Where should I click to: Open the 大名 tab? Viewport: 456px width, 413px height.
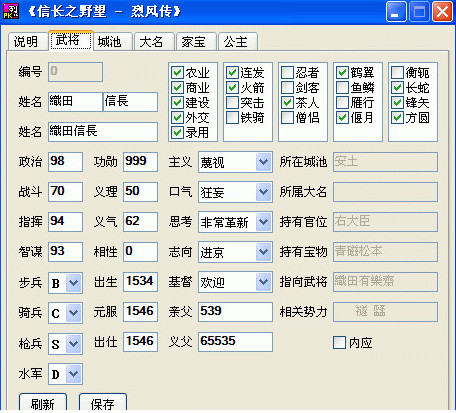pyautogui.click(x=154, y=42)
